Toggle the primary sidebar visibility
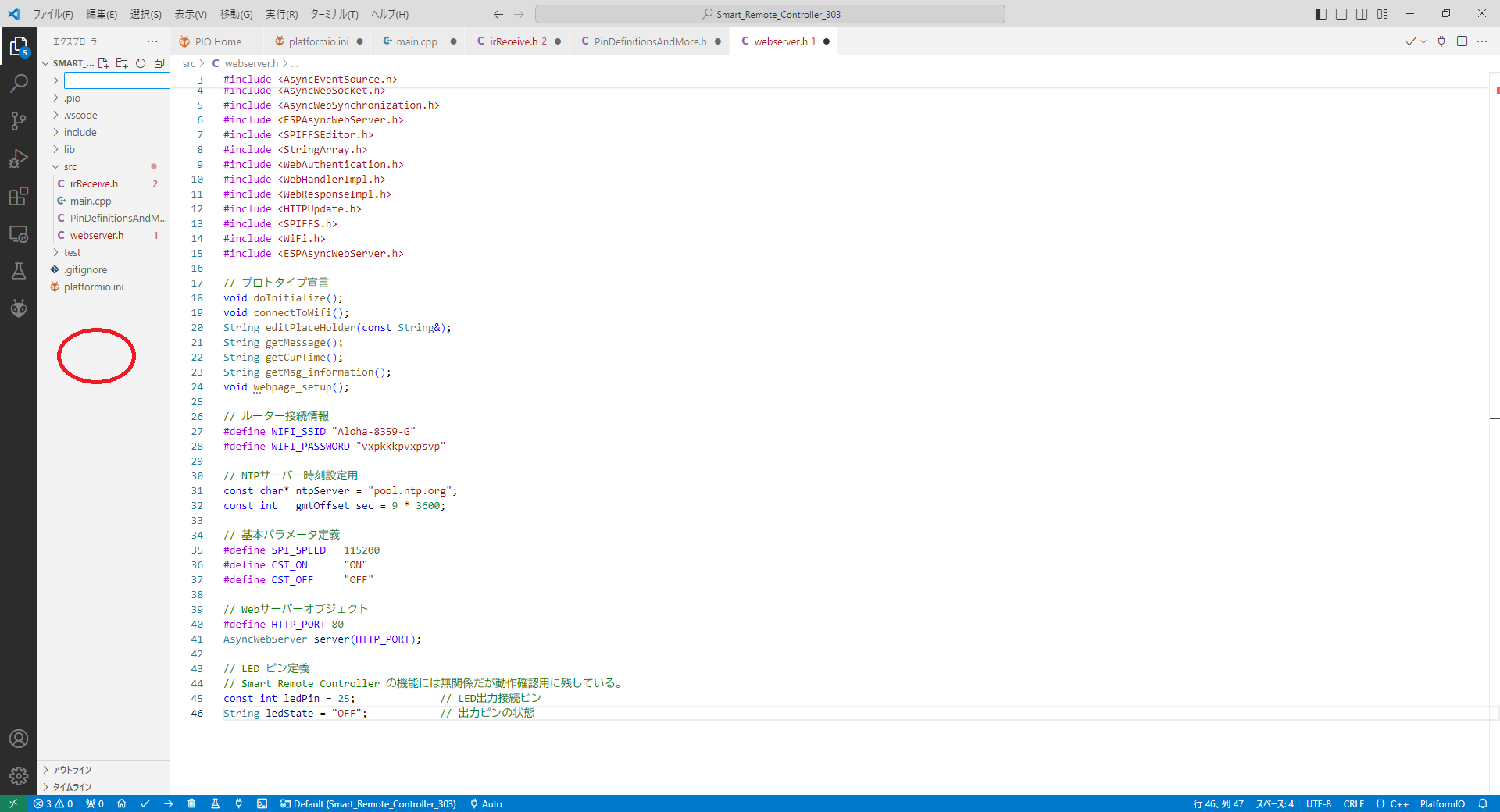 [x=1321, y=14]
